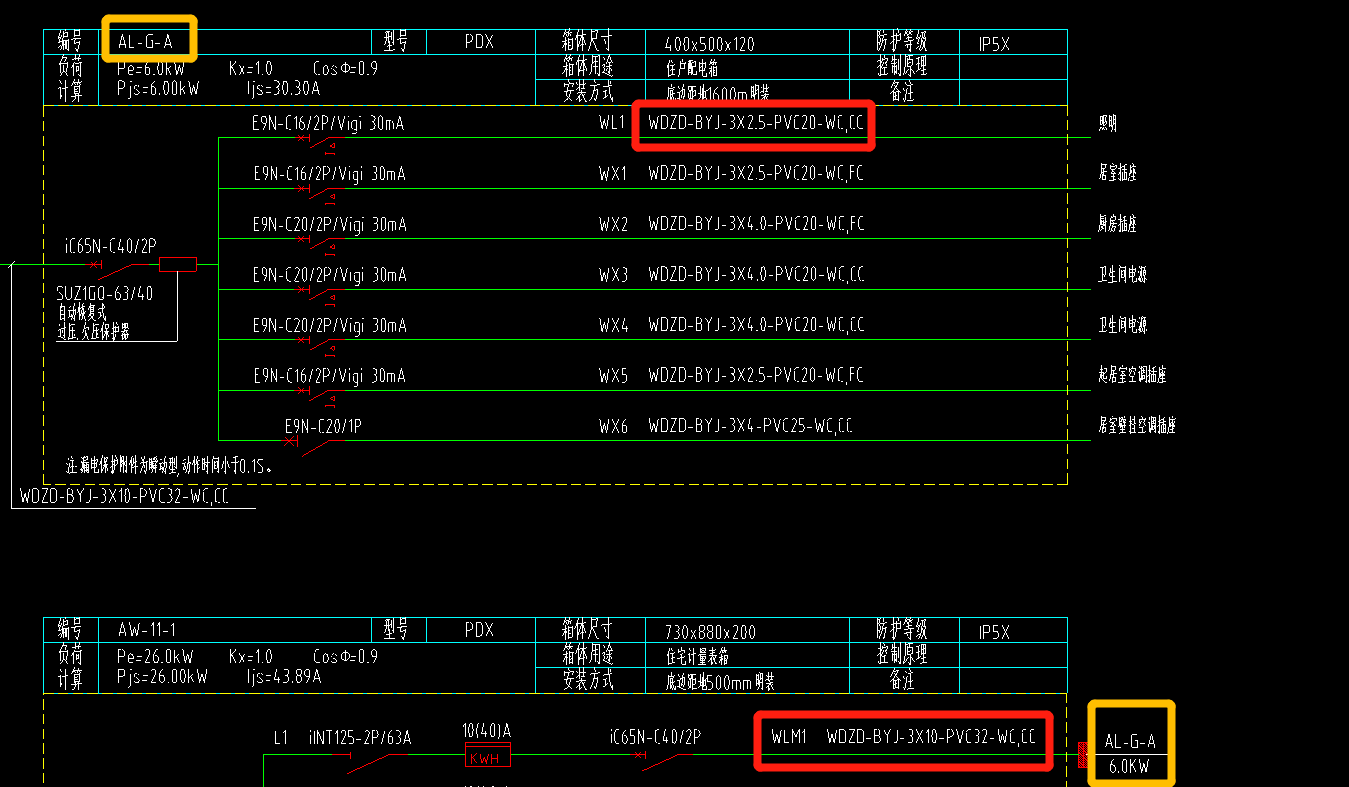Click the WX3 circuit label
This screenshot has width=1349, height=787.
point(613,275)
